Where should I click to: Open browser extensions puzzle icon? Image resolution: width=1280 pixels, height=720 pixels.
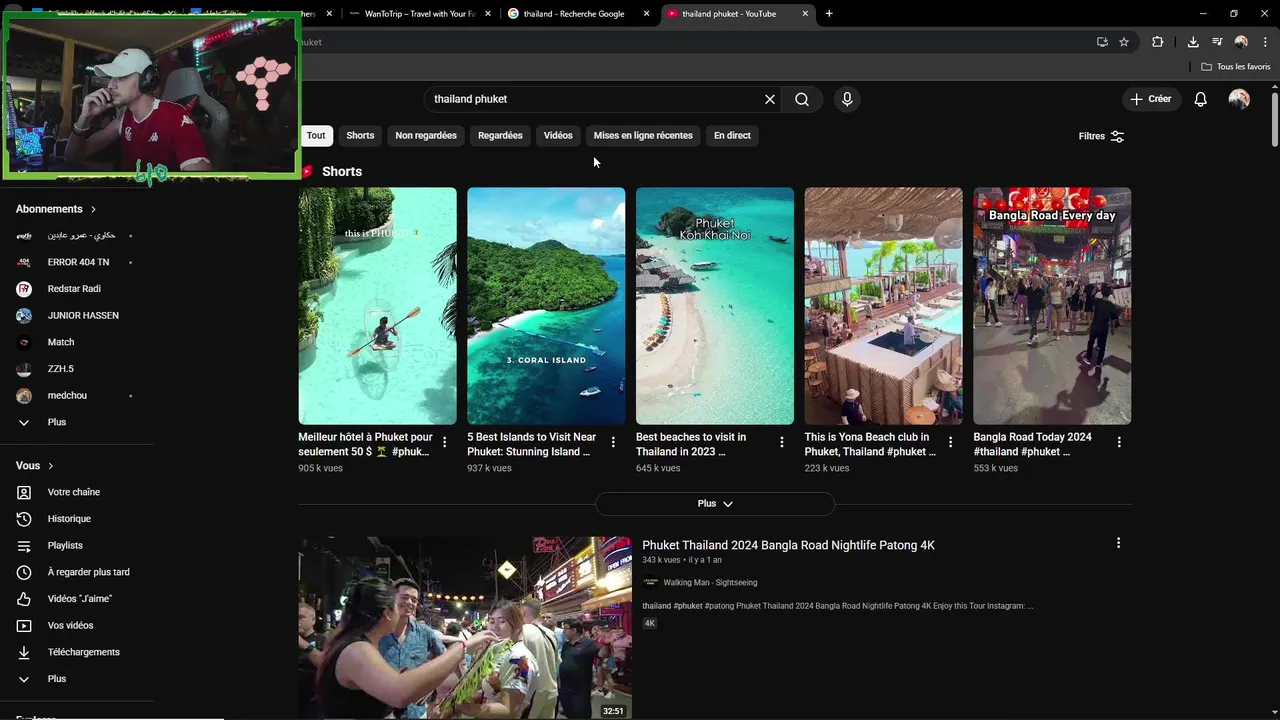1158,42
